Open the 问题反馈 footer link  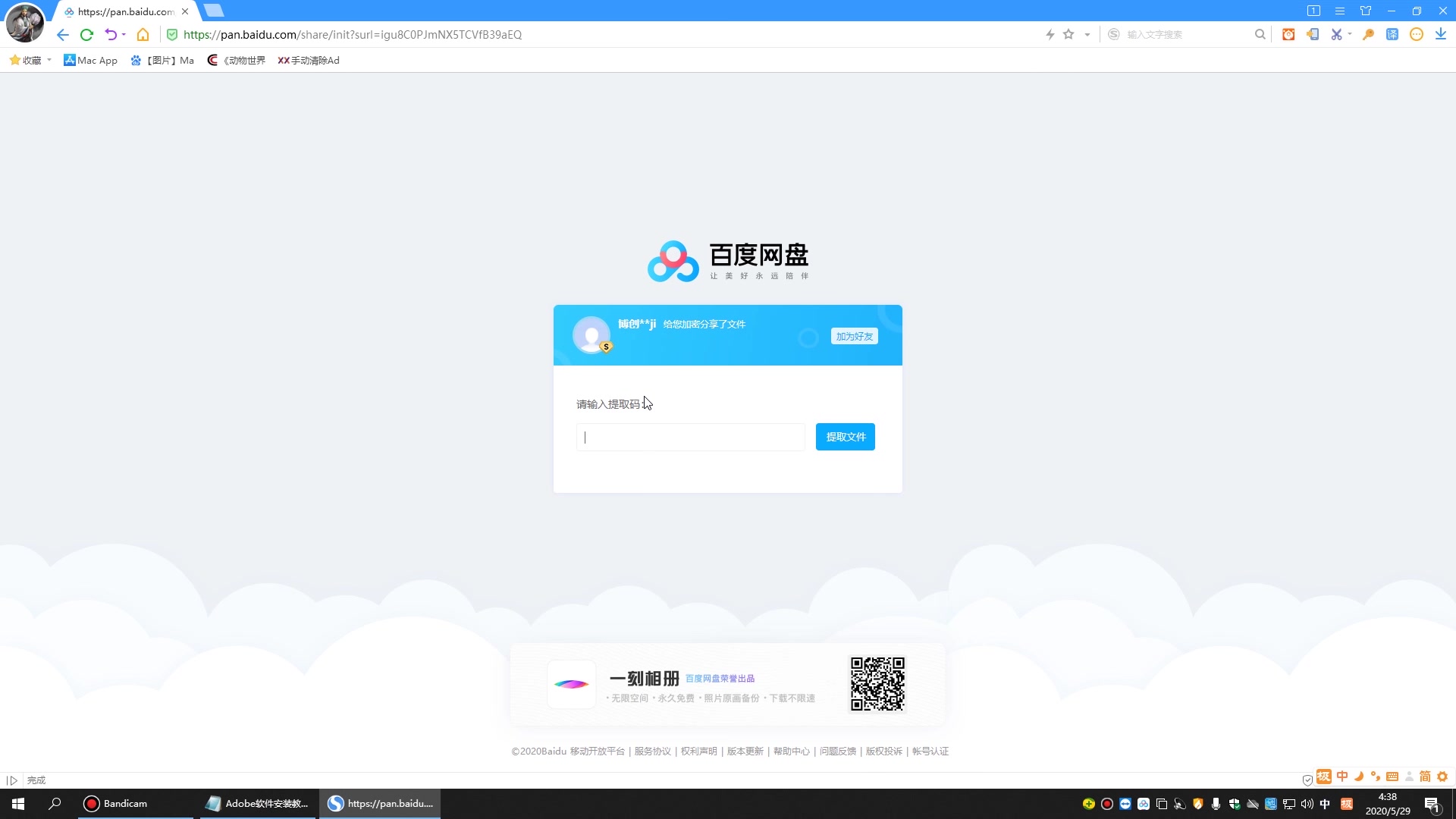838,752
